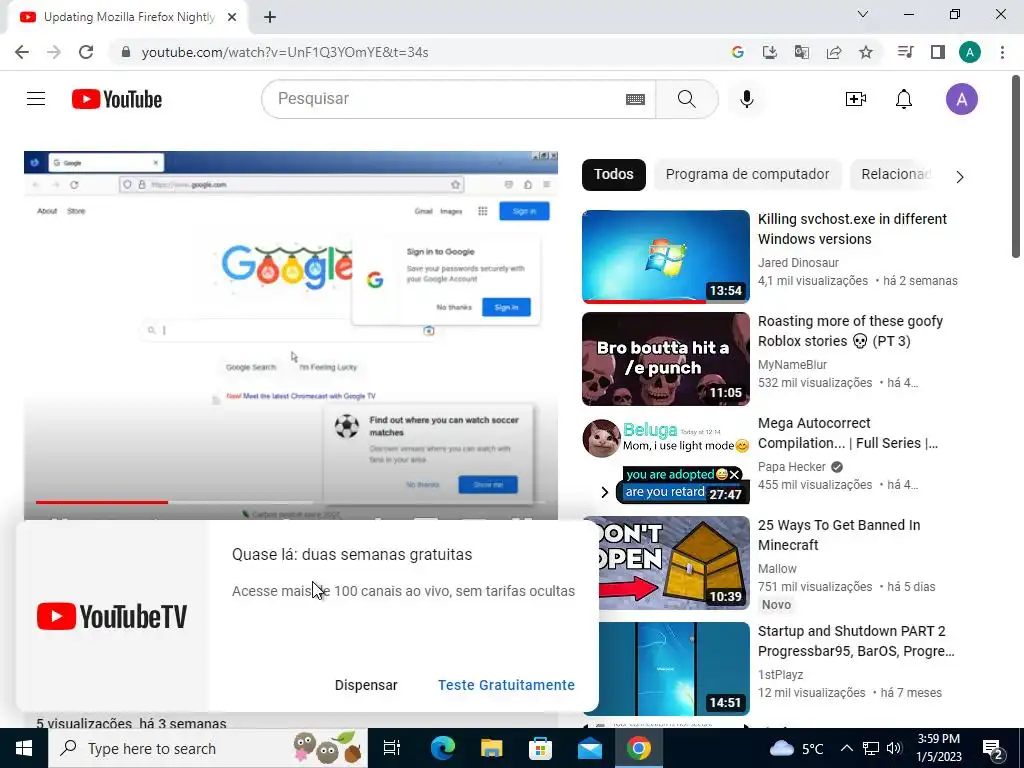Image resolution: width=1024 pixels, height=768 pixels.
Task: Select the Todos filter chip
Action: (614, 174)
